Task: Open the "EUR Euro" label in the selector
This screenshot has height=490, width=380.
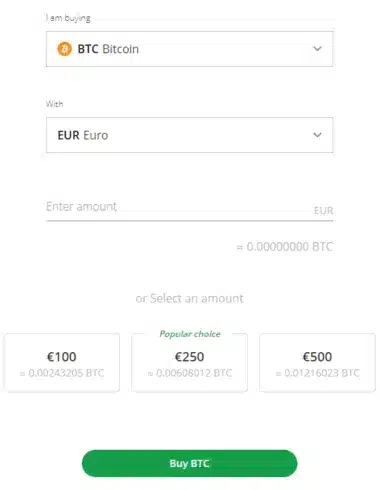Action: point(83,135)
